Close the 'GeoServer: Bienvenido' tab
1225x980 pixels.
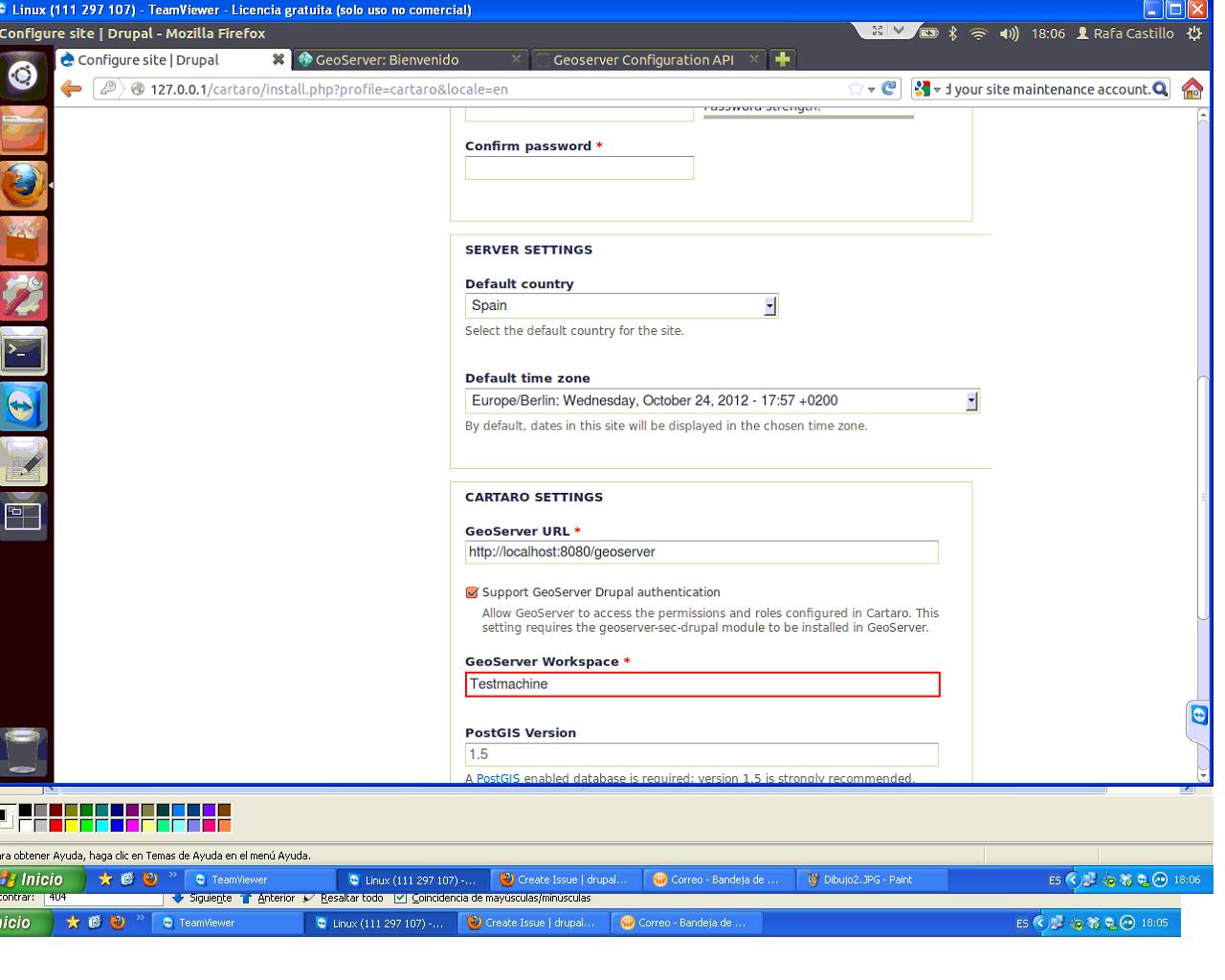click(x=516, y=59)
